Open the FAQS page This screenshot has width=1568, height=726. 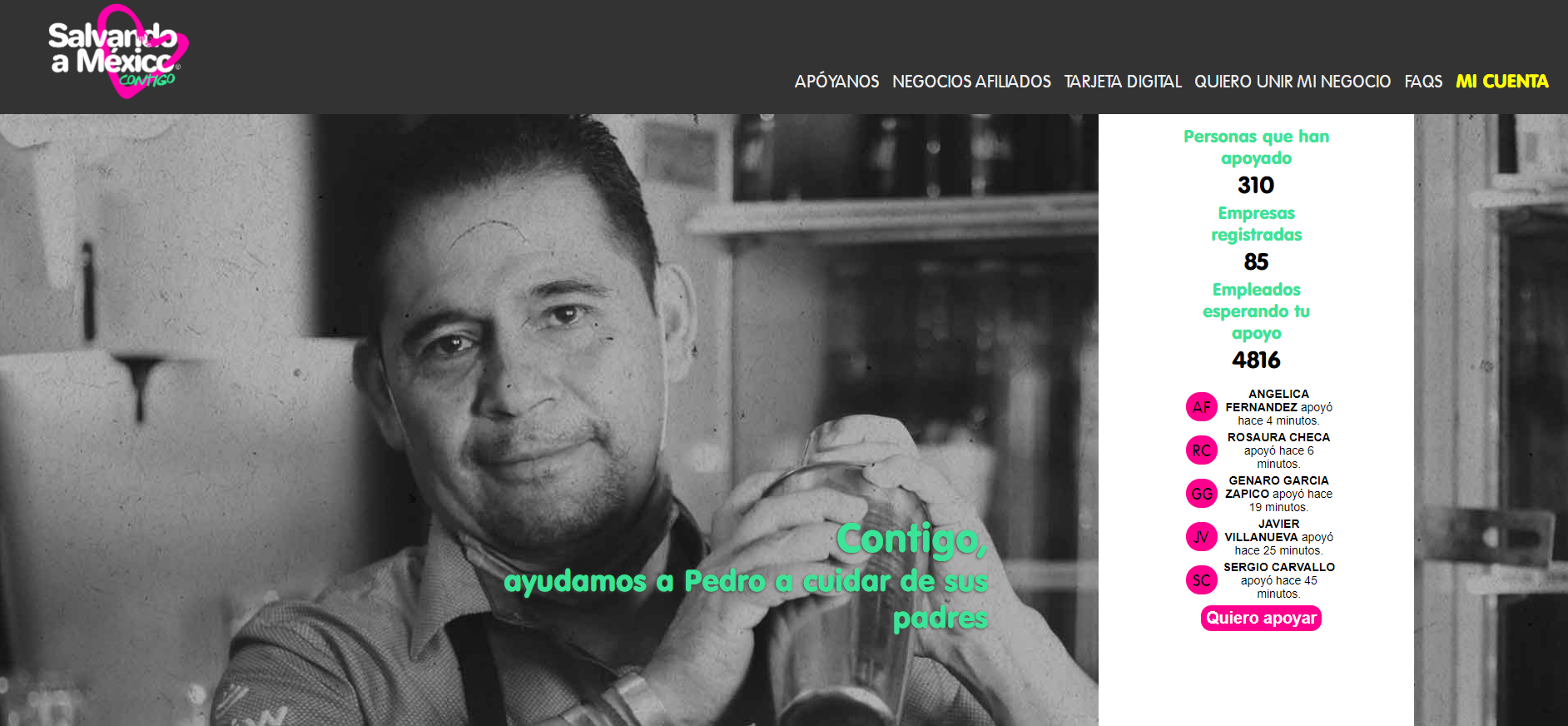click(x=1423, y=82)
